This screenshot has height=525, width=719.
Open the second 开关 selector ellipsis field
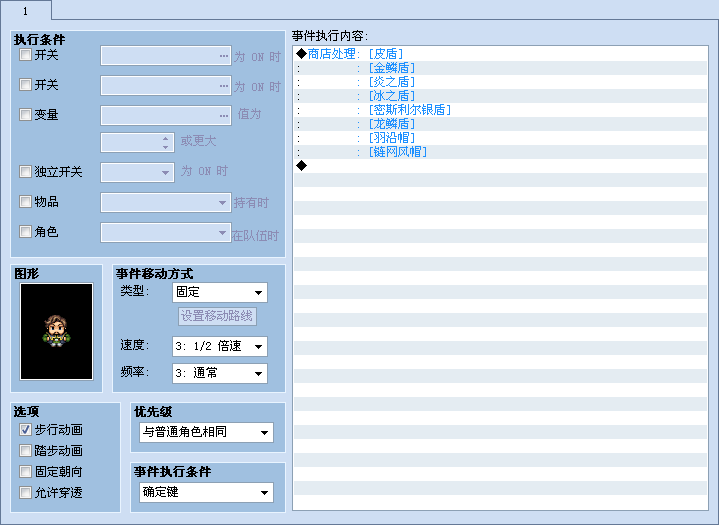tap(166, 86)
